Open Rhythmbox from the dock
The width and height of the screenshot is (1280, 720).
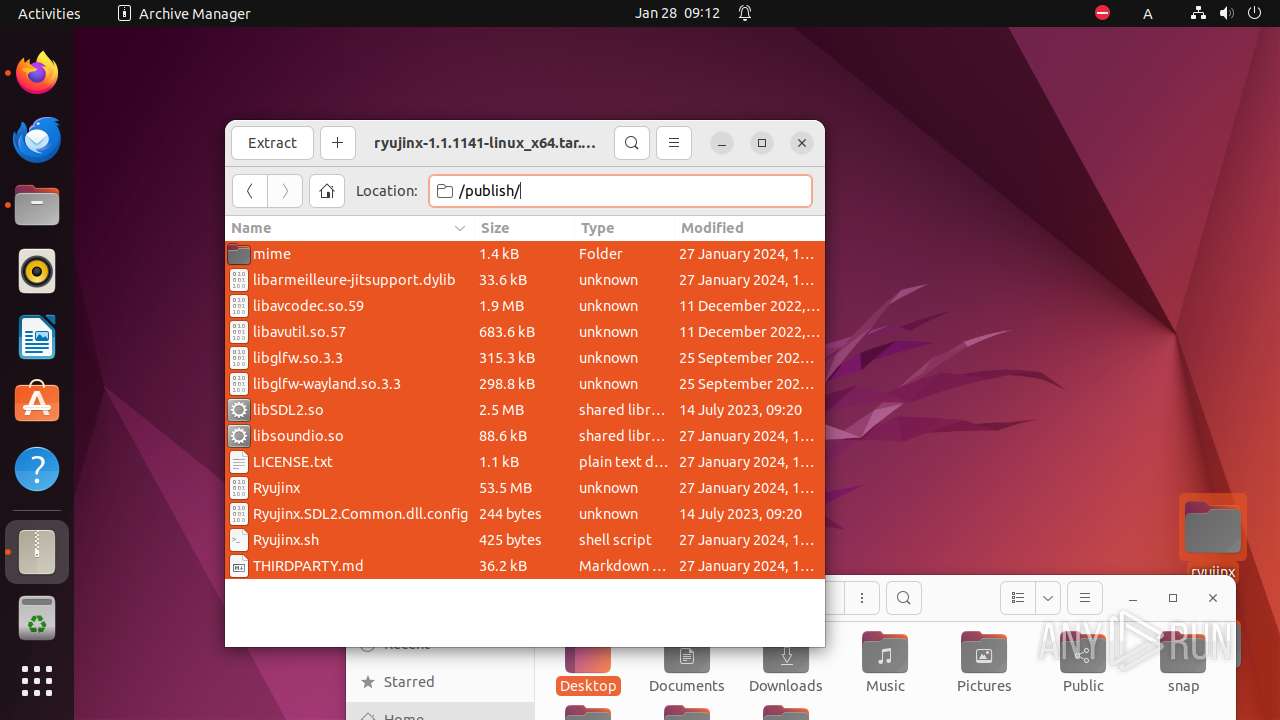37,271
